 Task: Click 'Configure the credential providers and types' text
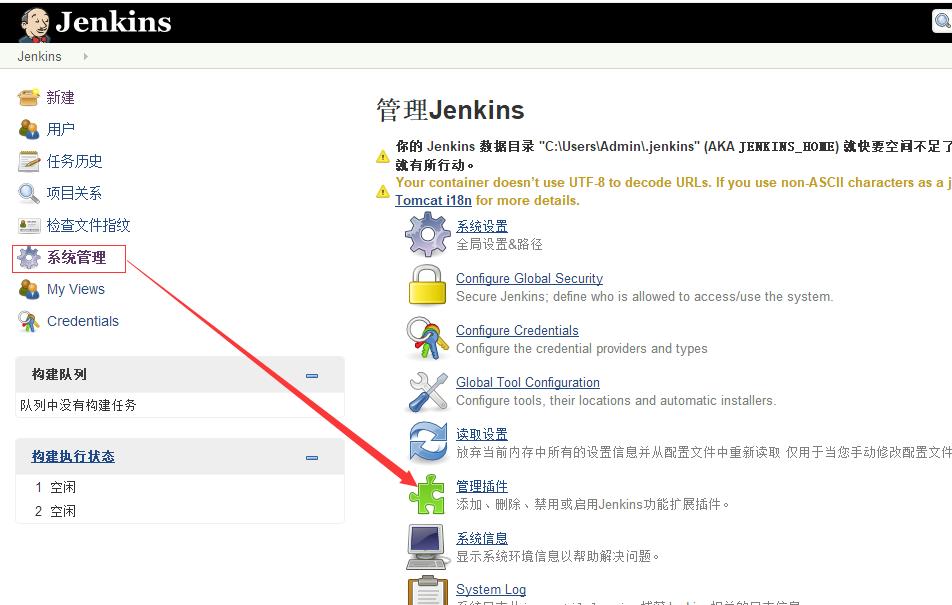(x=582, y=349)
